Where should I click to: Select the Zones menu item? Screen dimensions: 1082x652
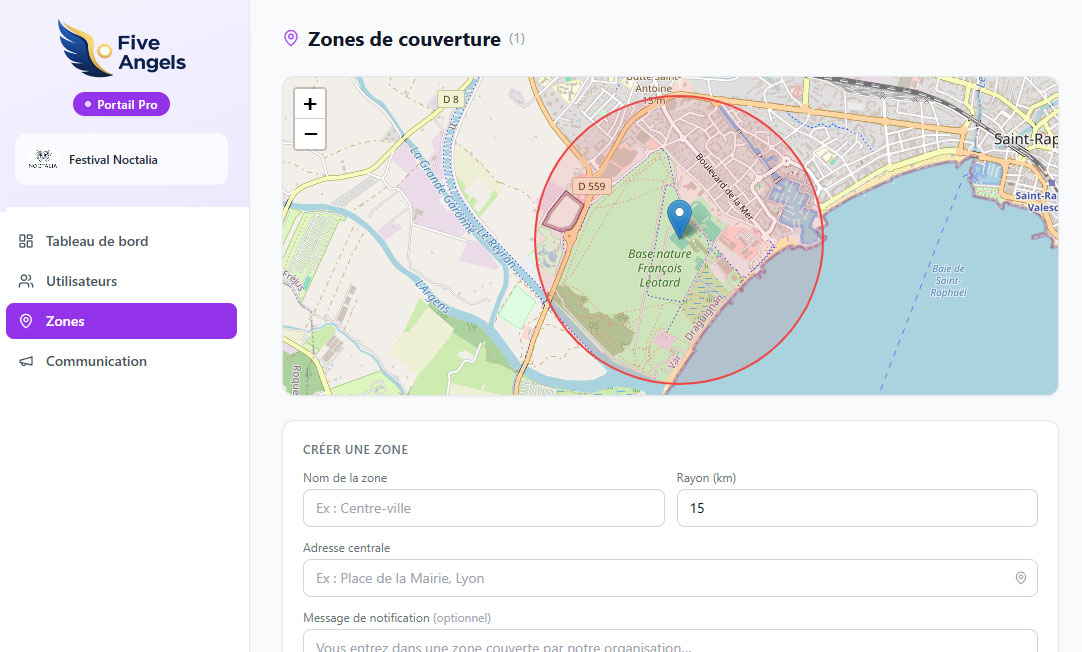coord(121,321)
